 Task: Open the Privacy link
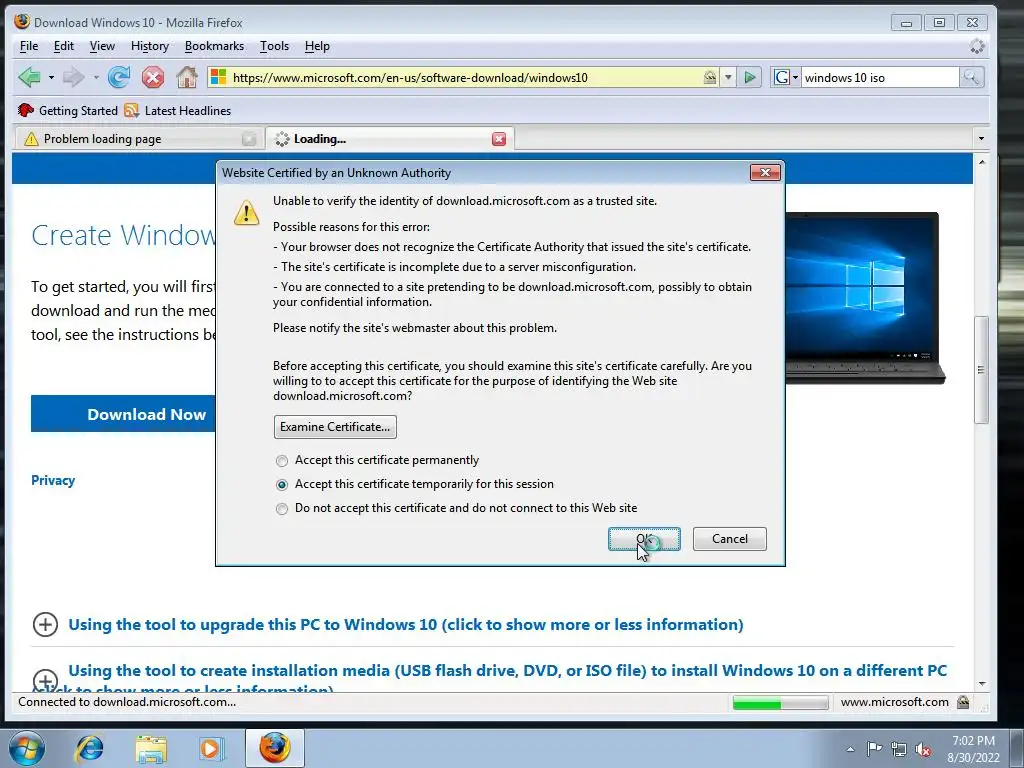[x=53, y=480]
